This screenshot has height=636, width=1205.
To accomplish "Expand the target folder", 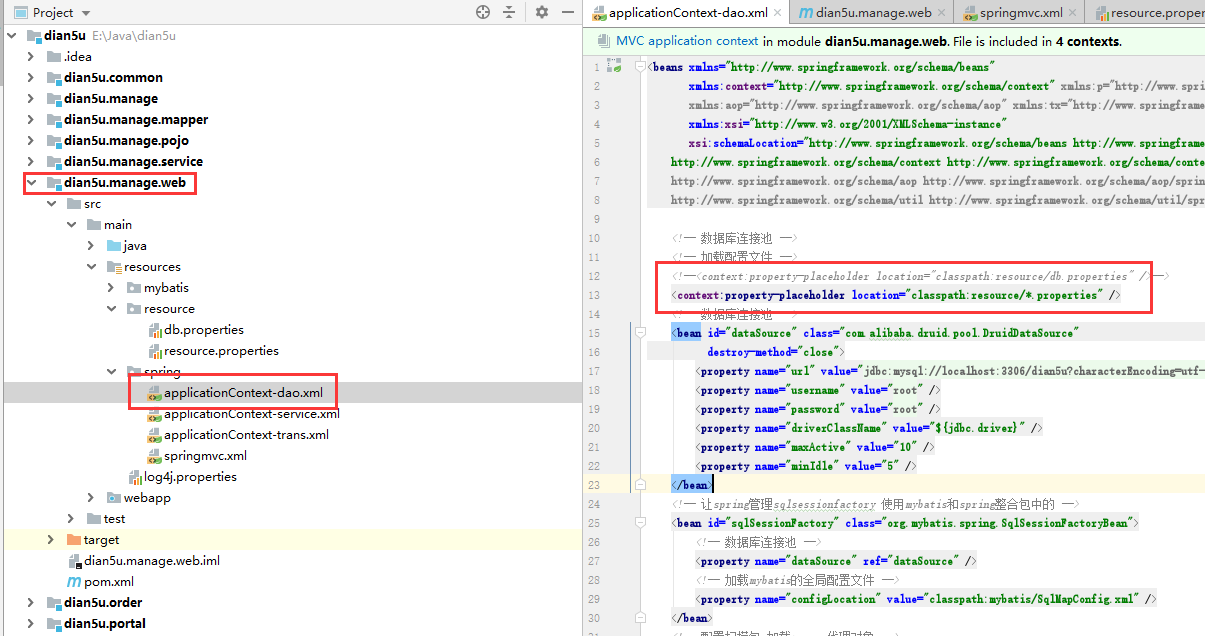I will pyautogui.click(x=50, y=539).
